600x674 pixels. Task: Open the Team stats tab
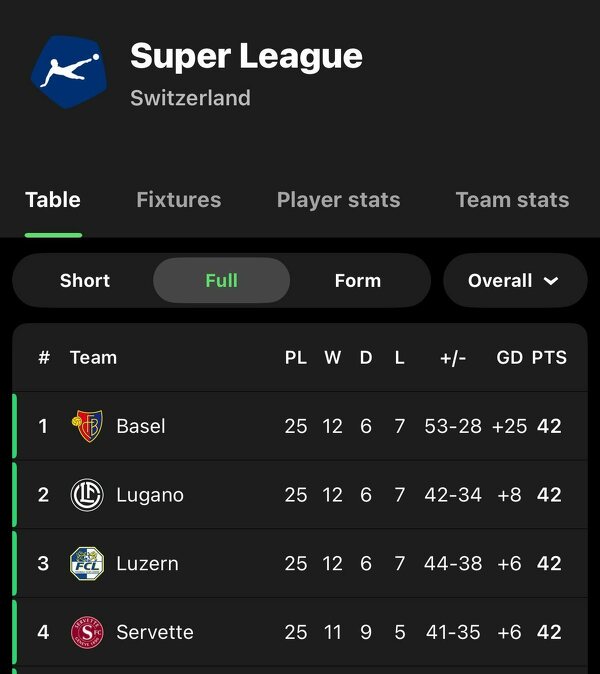512,200
